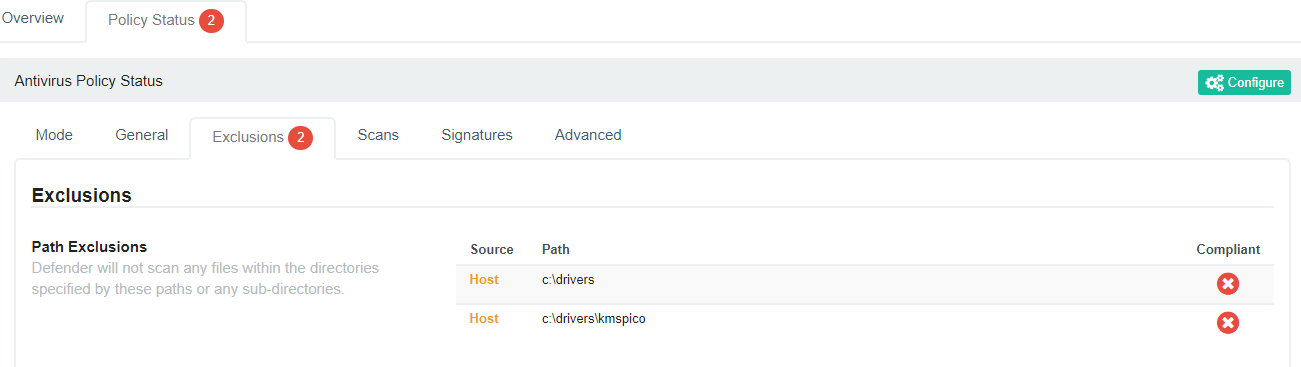1301x367 pixels.
Task: Open the Policy Status tab
Action: pos(166,21)
